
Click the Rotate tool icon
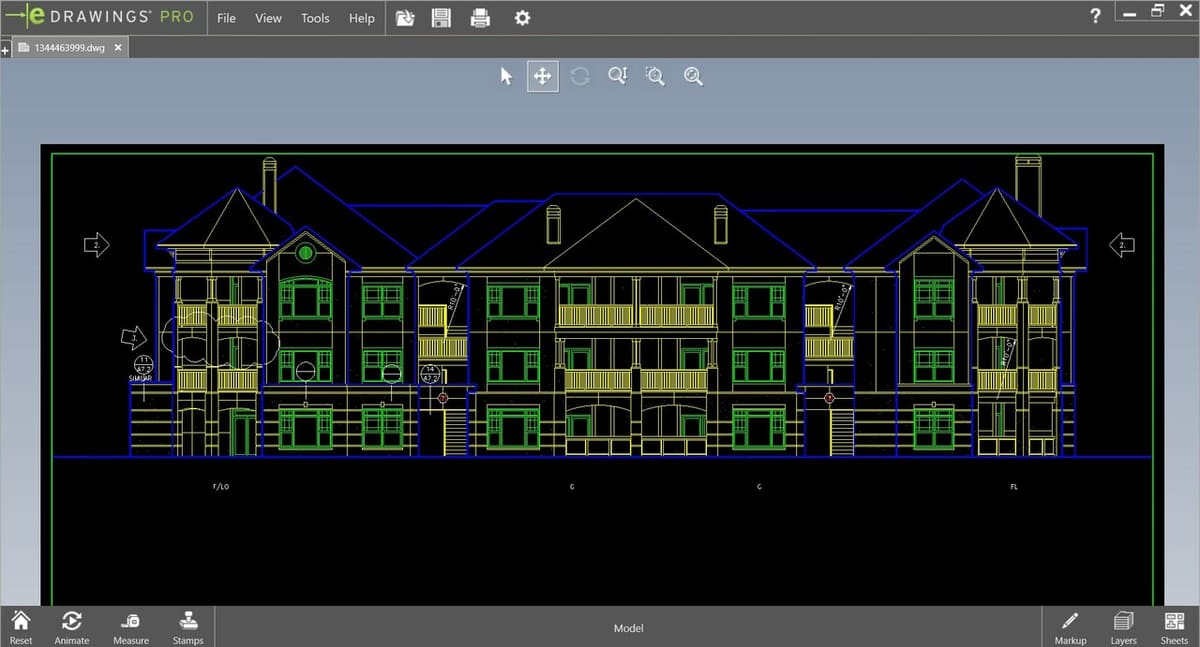(580, 76)
